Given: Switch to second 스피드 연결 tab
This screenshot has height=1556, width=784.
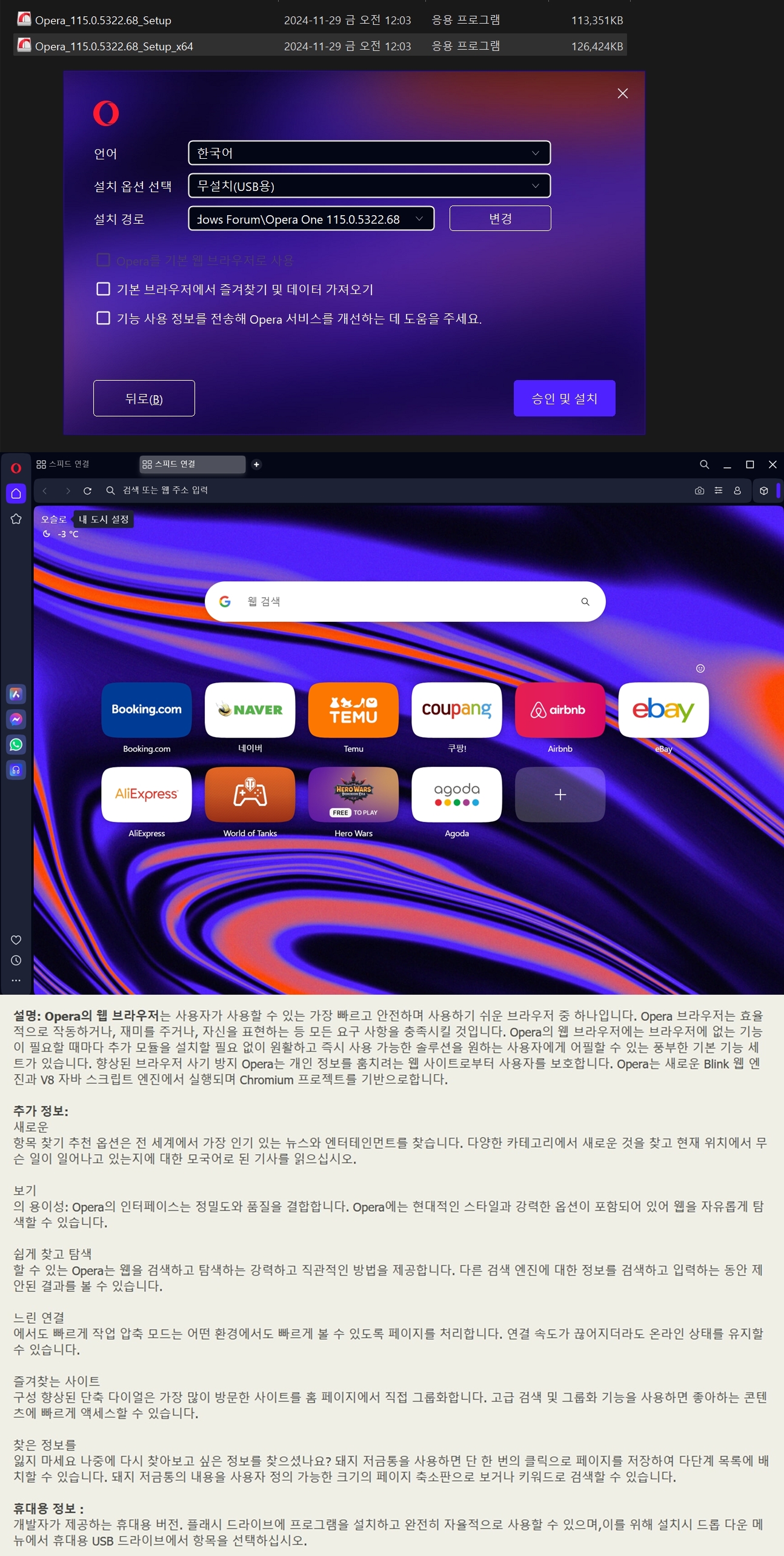Looking at the screenshot, I should click(192, 464).
